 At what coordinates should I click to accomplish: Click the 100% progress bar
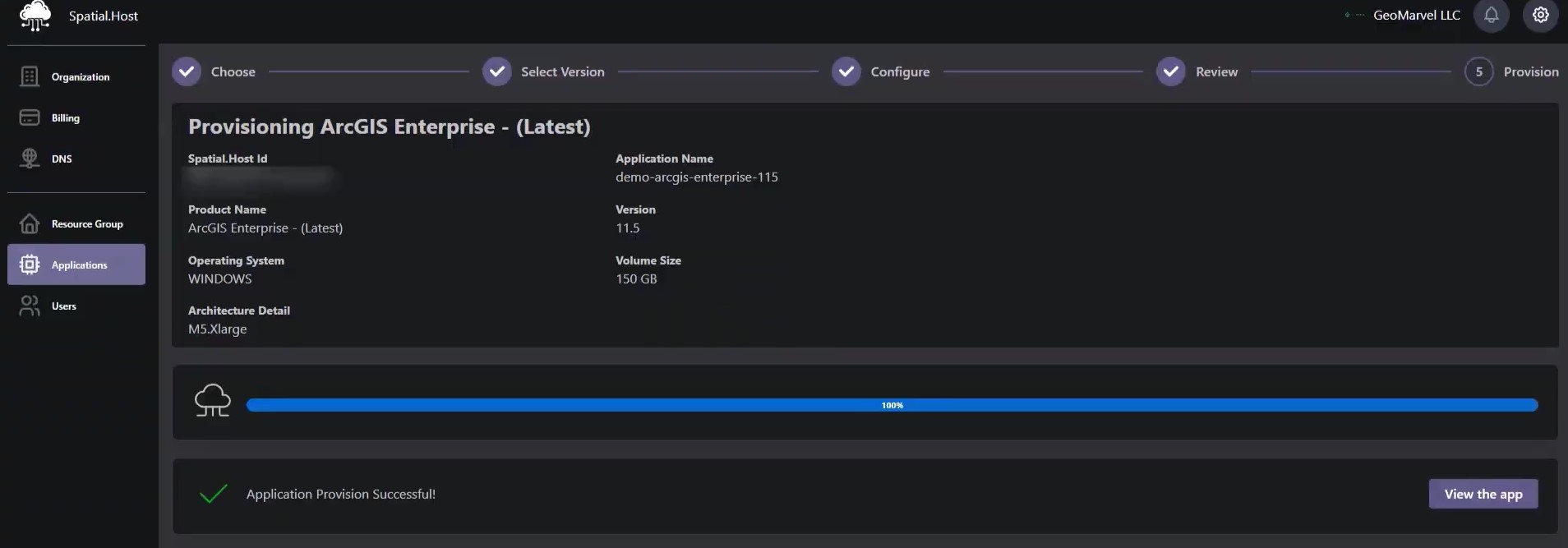(x=892, y=405)
